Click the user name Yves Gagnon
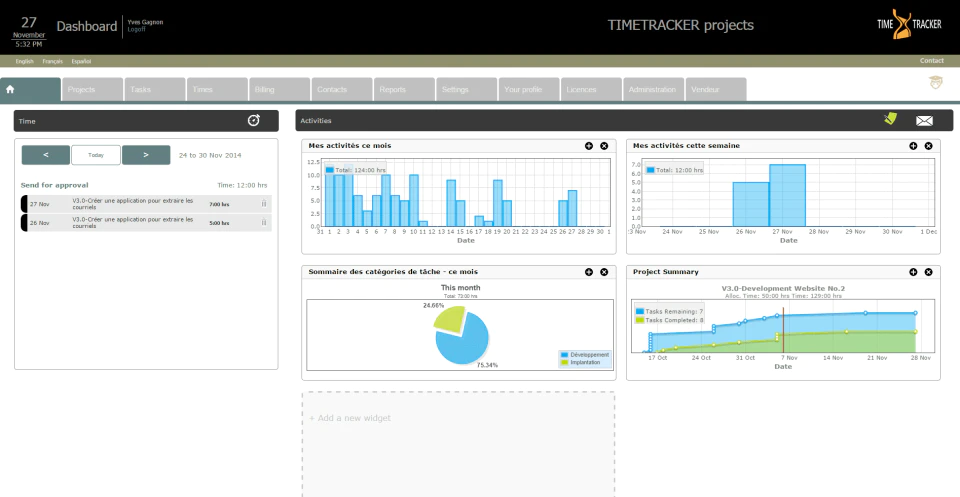 pyautogui.click(x=145, y=22)
